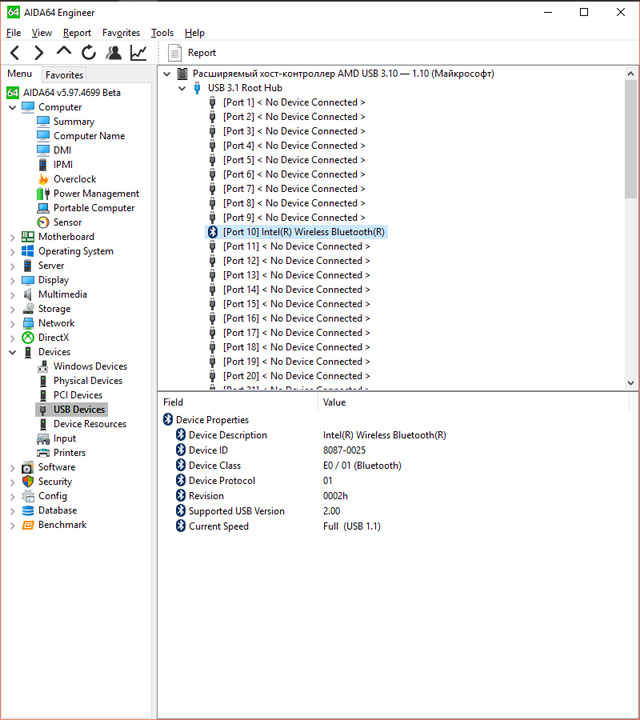Select the Summary monitor icon
Image resolution: width=640 pixels, height=720 pixels.
[x=43, y=121]
